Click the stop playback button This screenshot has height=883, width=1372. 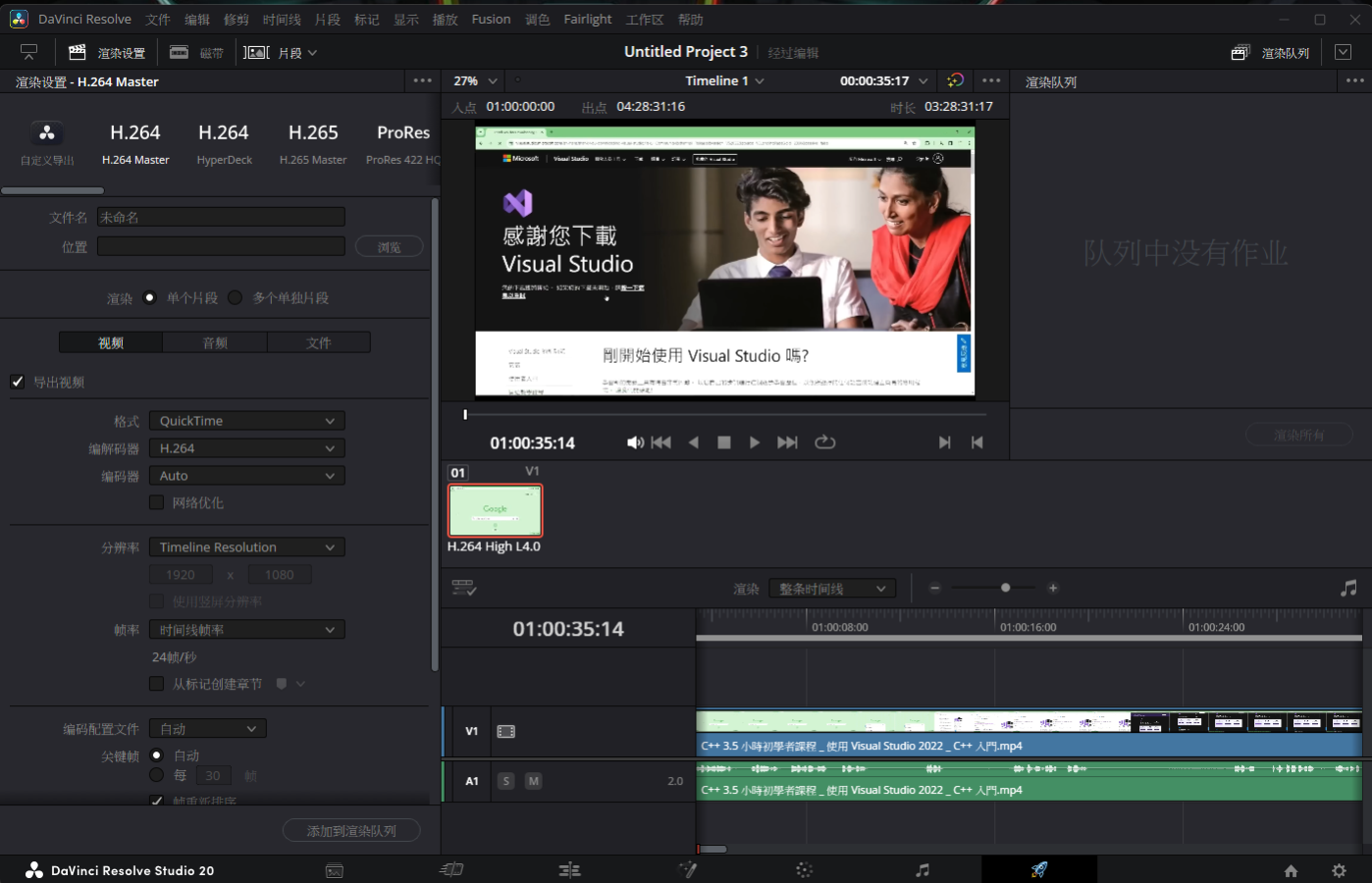(724, 442)
